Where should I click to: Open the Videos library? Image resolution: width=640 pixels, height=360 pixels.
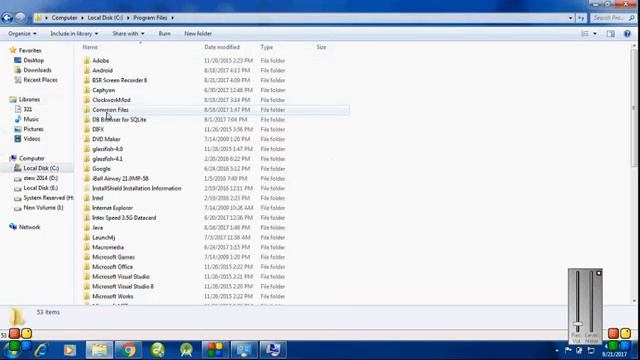[31, 139]
